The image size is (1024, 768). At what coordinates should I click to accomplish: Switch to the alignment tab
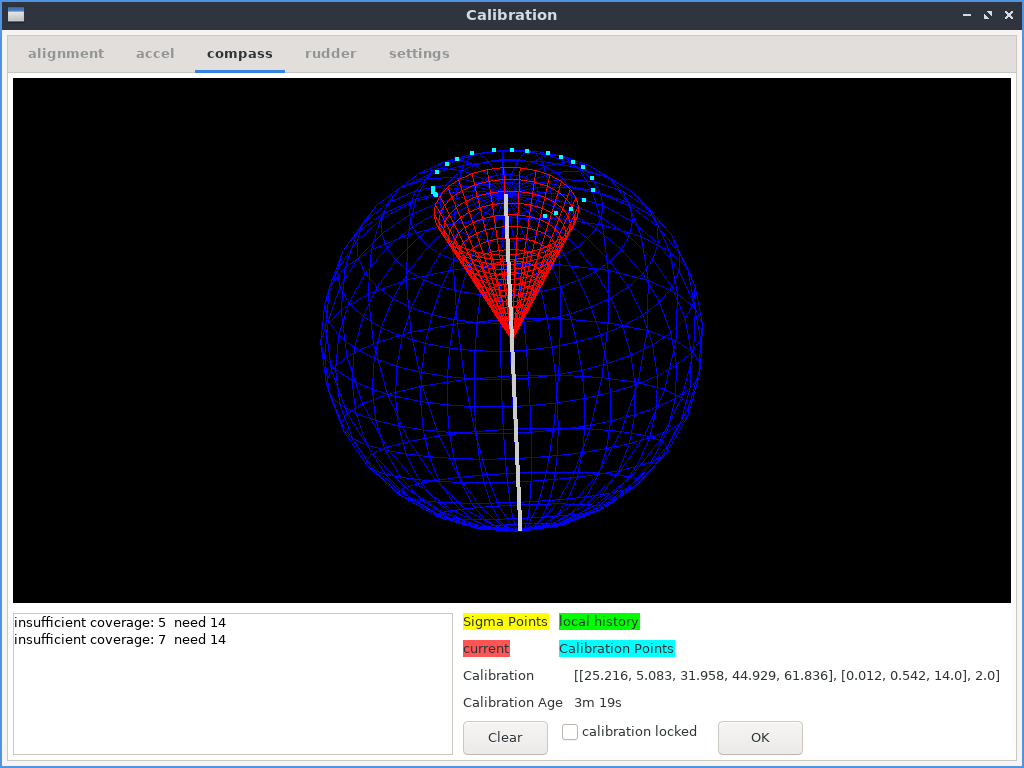66,53
